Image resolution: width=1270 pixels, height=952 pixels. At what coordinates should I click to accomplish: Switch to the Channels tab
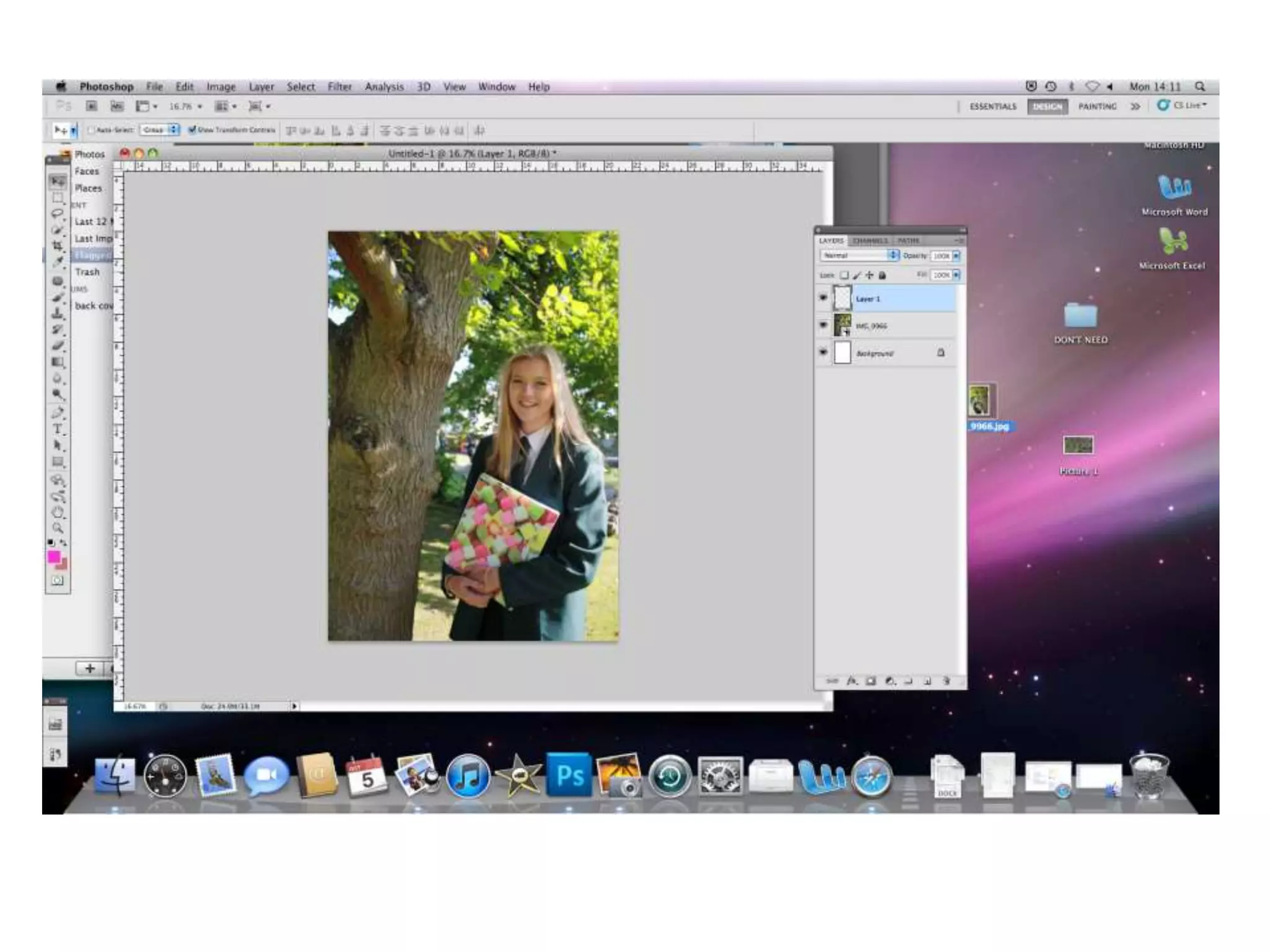click(x=869, y=240)
